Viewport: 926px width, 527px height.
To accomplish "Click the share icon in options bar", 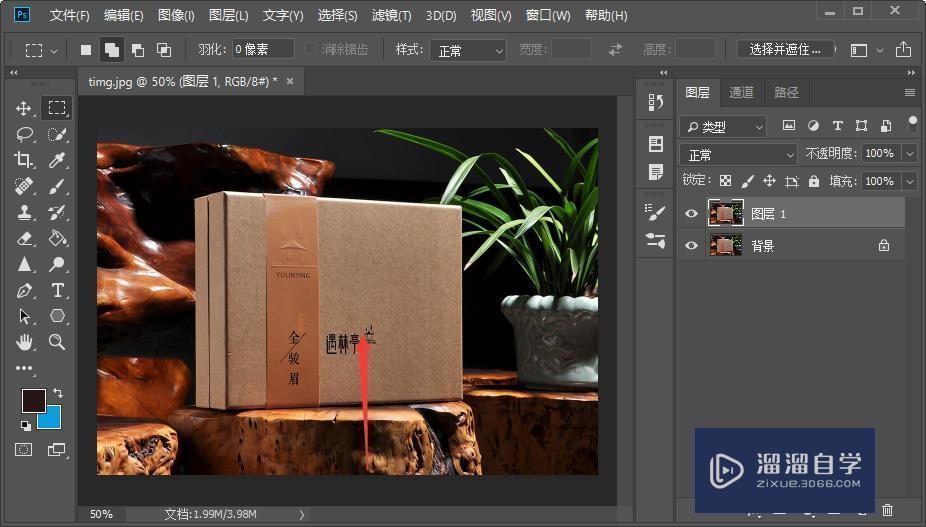I will (903, 50).
